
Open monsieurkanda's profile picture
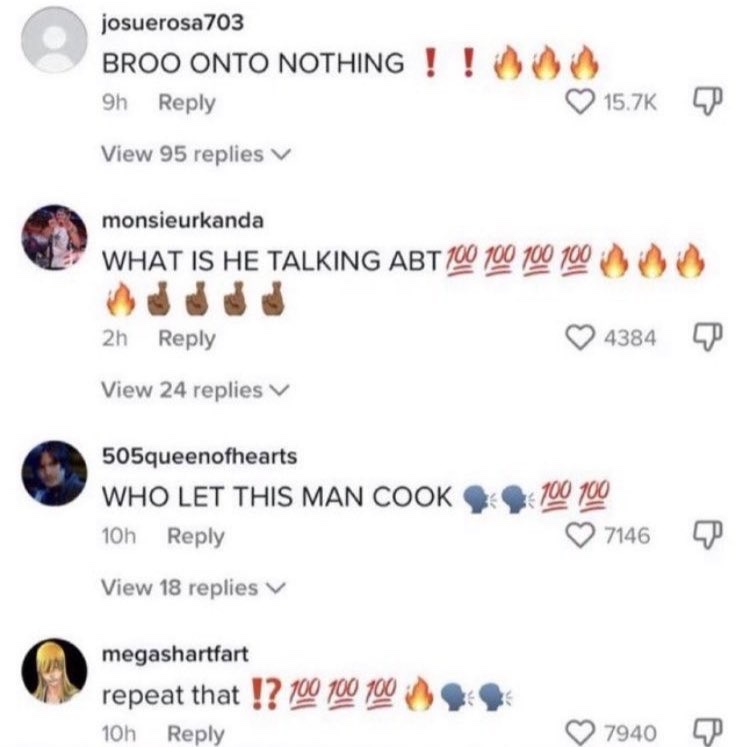coord(55,237)
